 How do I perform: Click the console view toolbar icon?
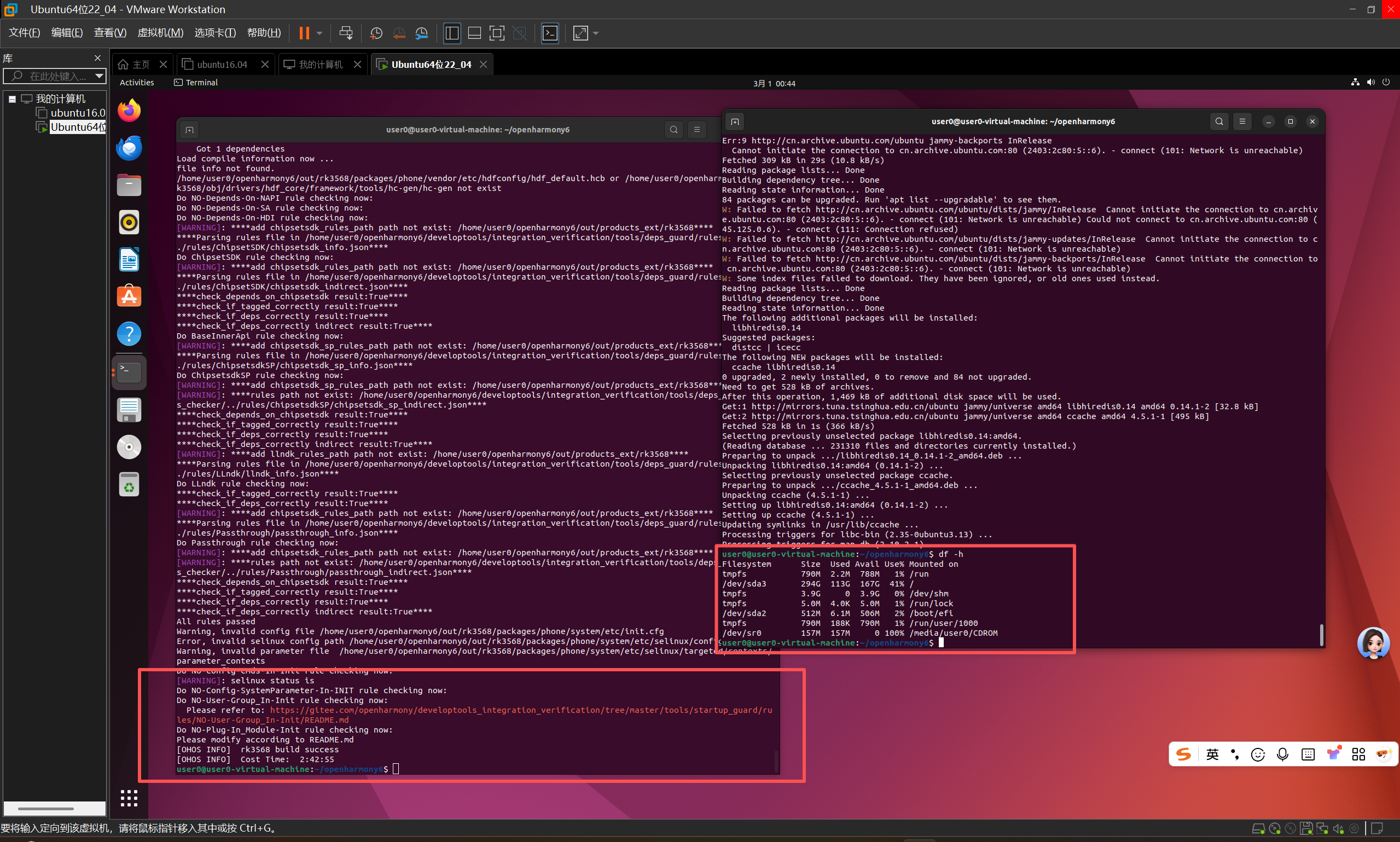coord(550,33)
